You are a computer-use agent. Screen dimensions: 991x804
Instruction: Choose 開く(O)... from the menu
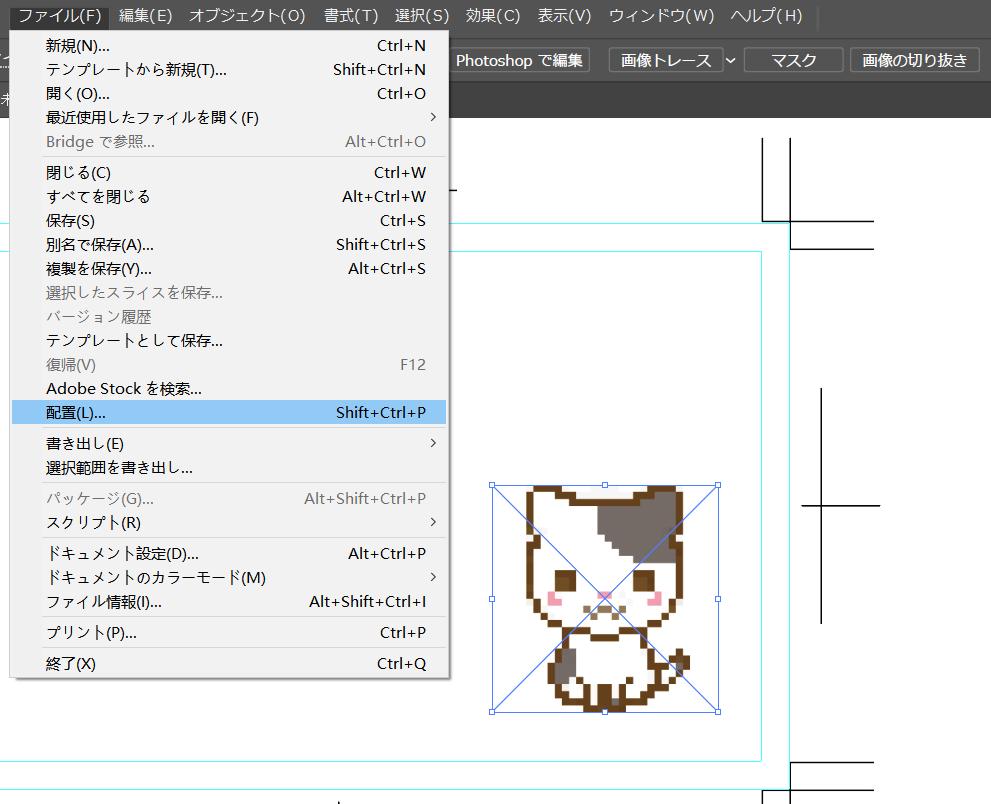tap(78, 94)
